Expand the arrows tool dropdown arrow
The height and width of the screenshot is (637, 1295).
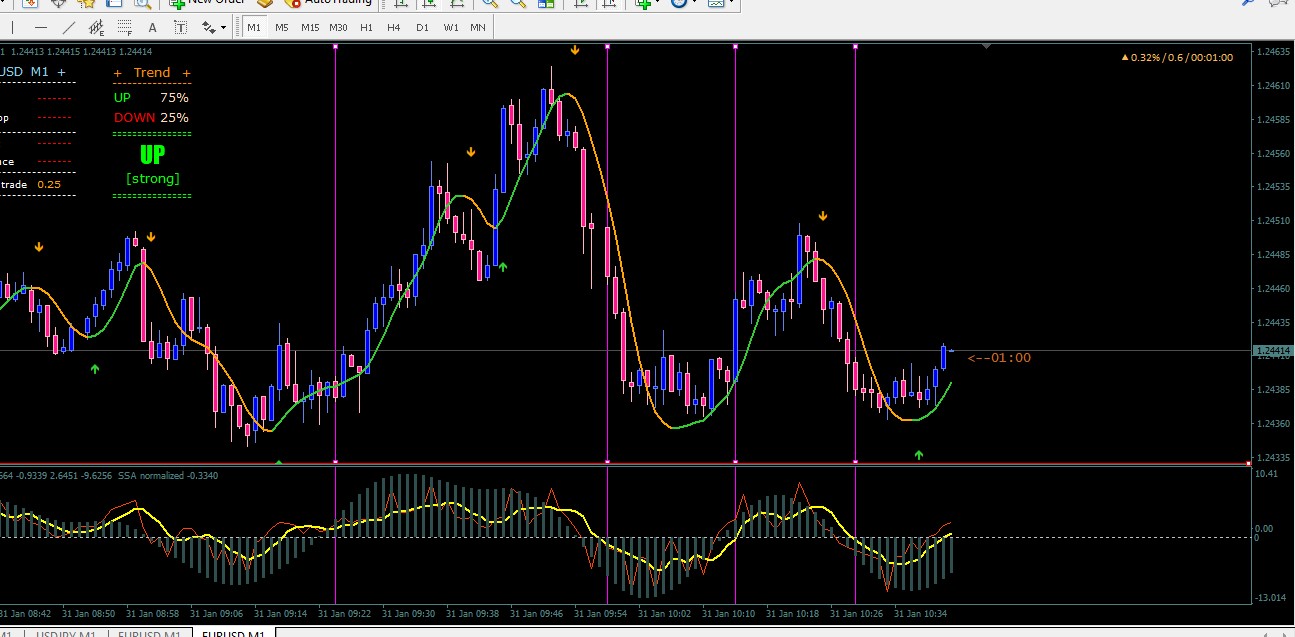click(224, 27)
